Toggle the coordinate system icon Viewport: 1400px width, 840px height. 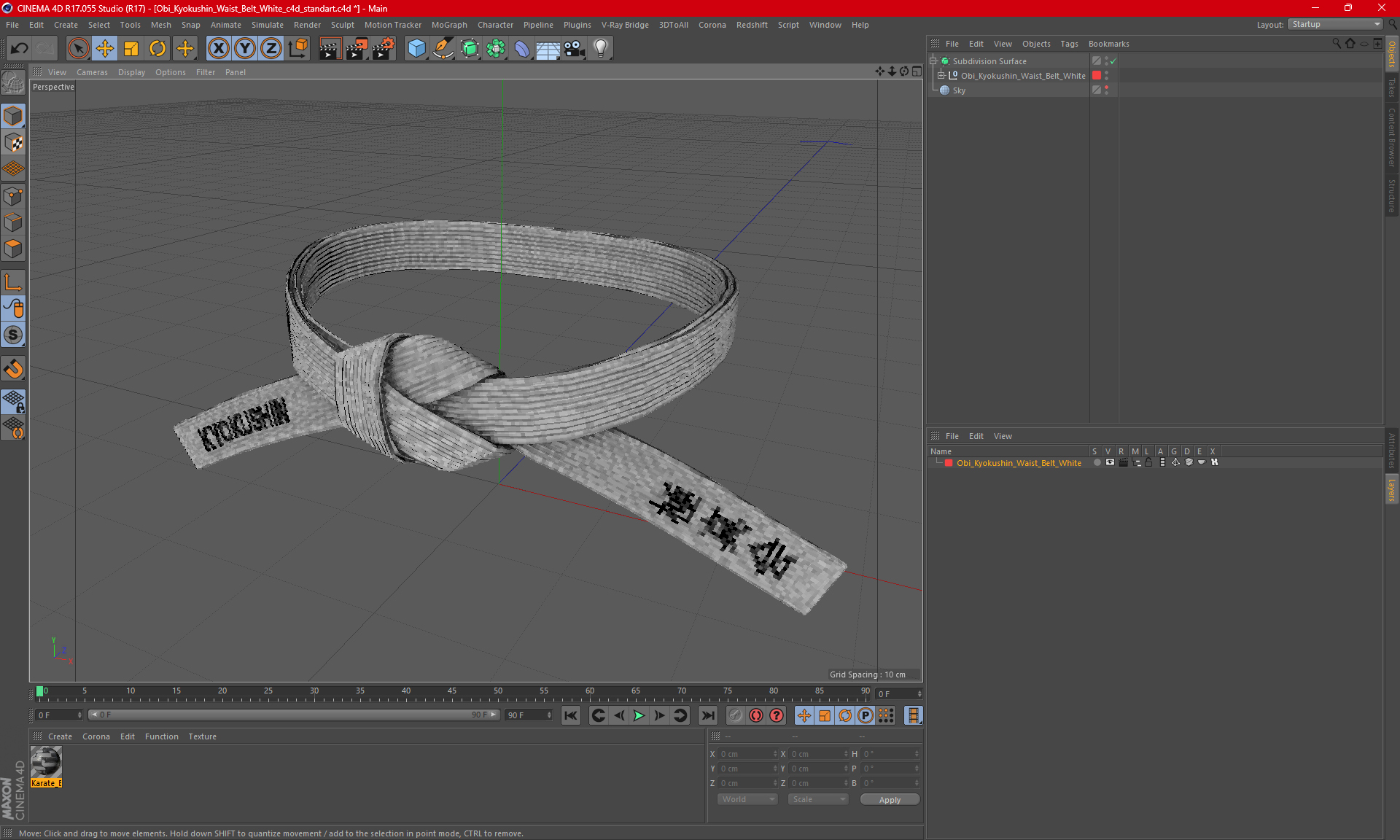click(x=298, y=49)
